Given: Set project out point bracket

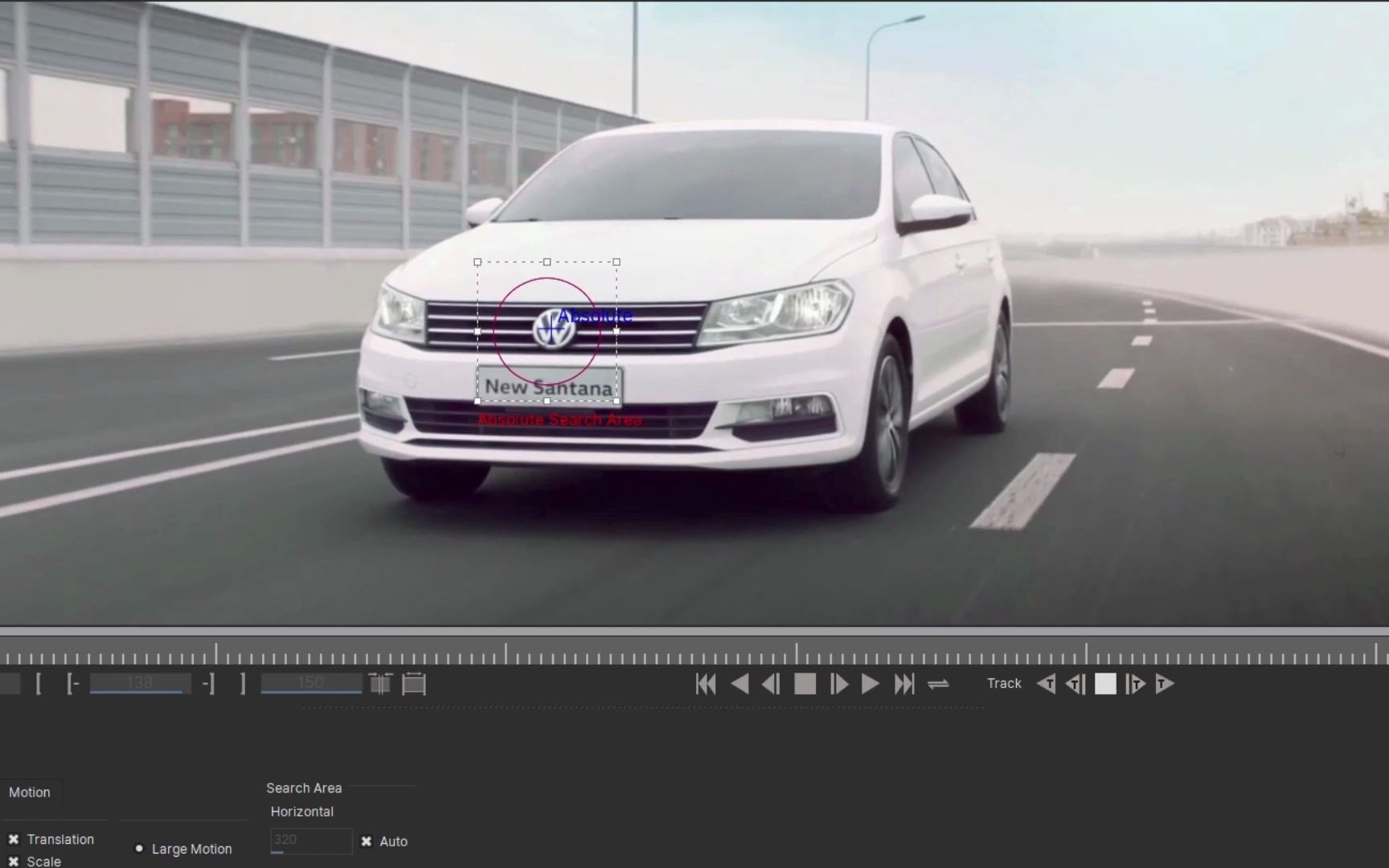Looking at the screenshot, I should tap(243, 684).
